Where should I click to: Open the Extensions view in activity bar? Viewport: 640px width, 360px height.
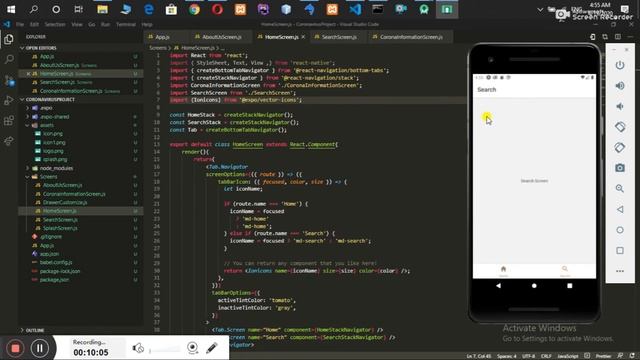(9, 121)
